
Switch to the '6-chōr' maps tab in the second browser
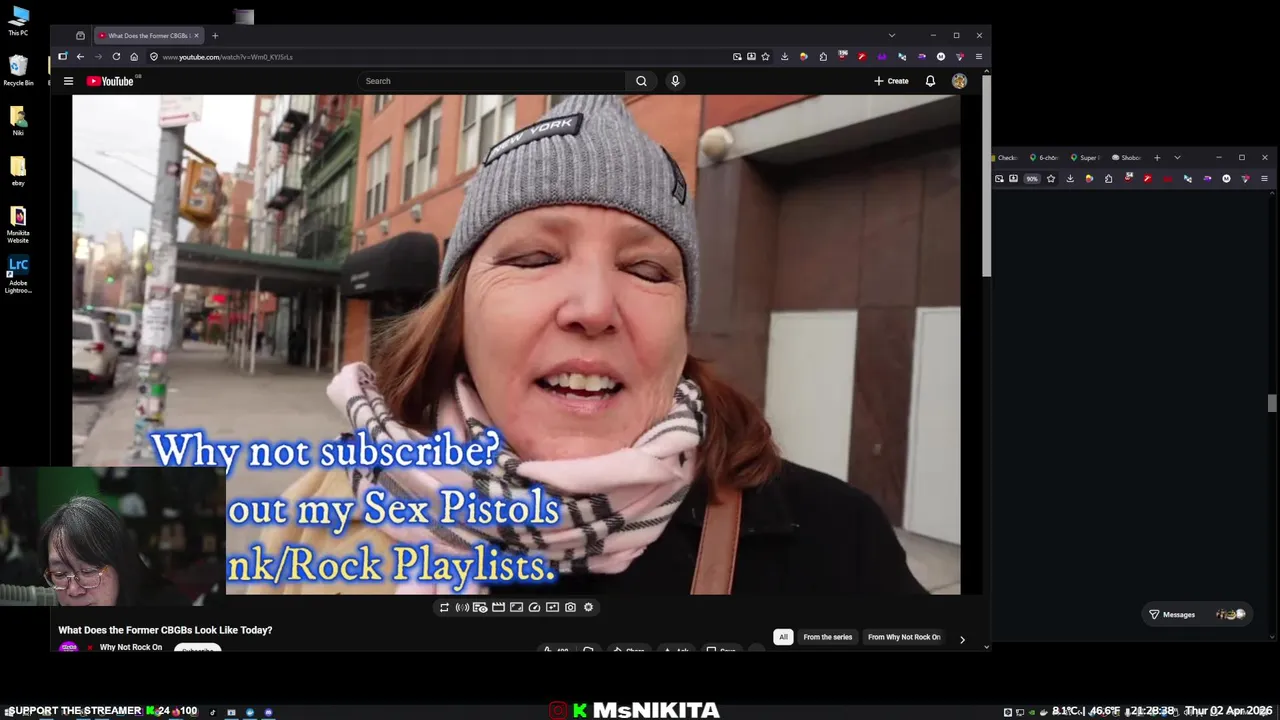click(1043, 157)
